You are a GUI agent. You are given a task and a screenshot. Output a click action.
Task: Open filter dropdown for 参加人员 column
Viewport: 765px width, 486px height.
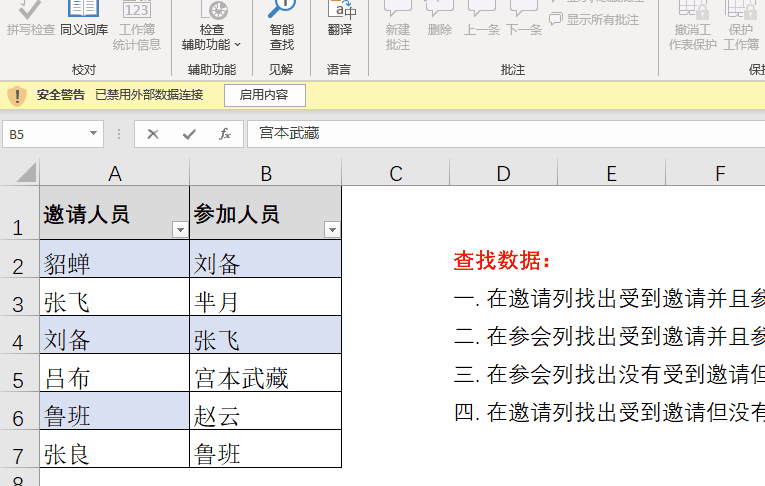coord(331,230)
